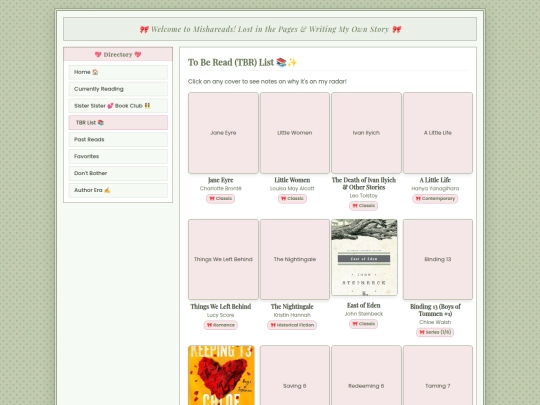Screen dimensions: 540x405
Task: Click the Redeeming 6 cover placeholder
Action: click(366, 375)
